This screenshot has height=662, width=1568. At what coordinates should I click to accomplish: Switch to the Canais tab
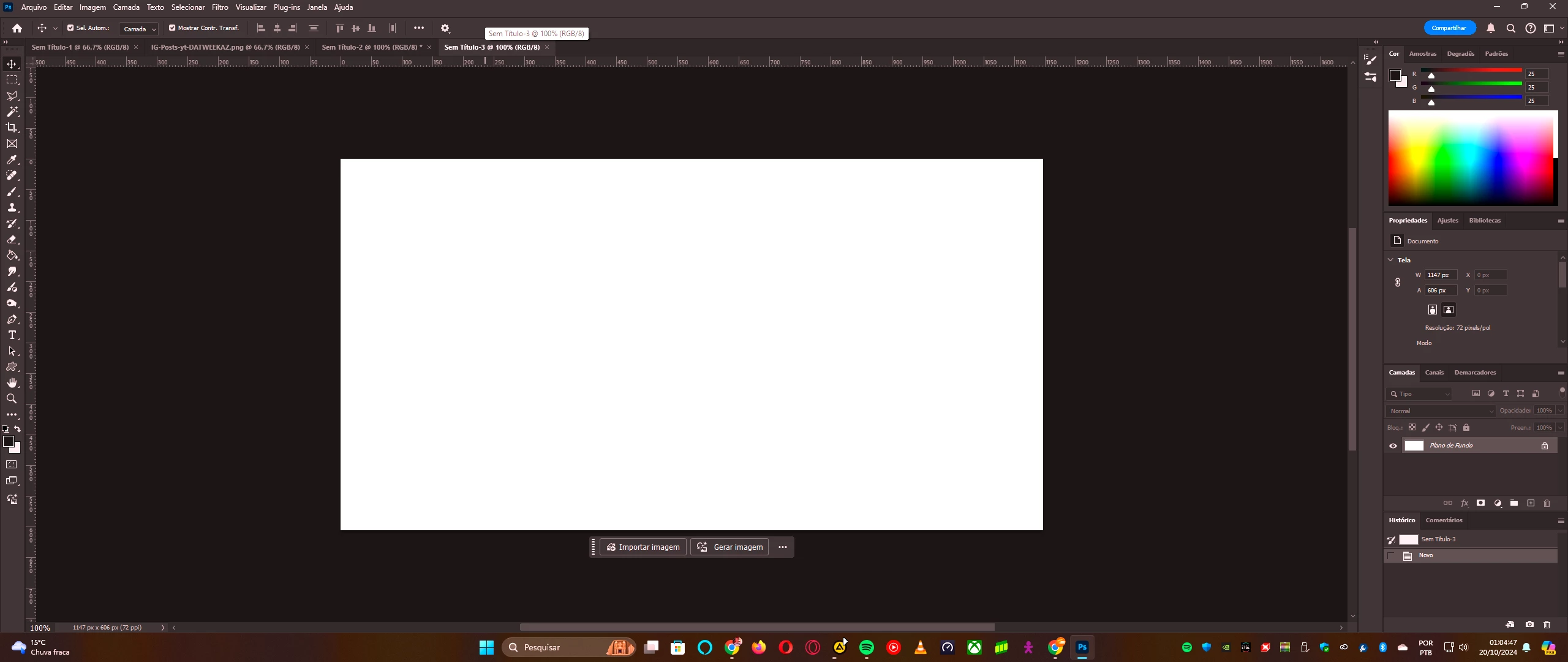[1434, 373]
